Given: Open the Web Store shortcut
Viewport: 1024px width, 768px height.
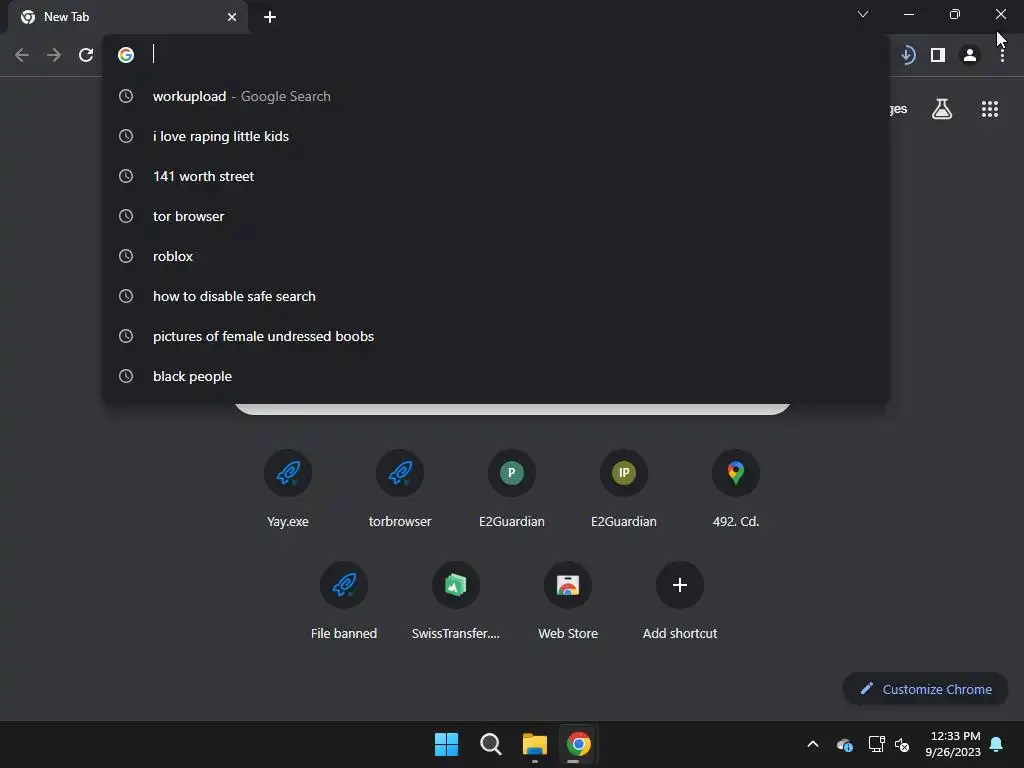Looking at the screenshot, I should click(x=568, y=601).
